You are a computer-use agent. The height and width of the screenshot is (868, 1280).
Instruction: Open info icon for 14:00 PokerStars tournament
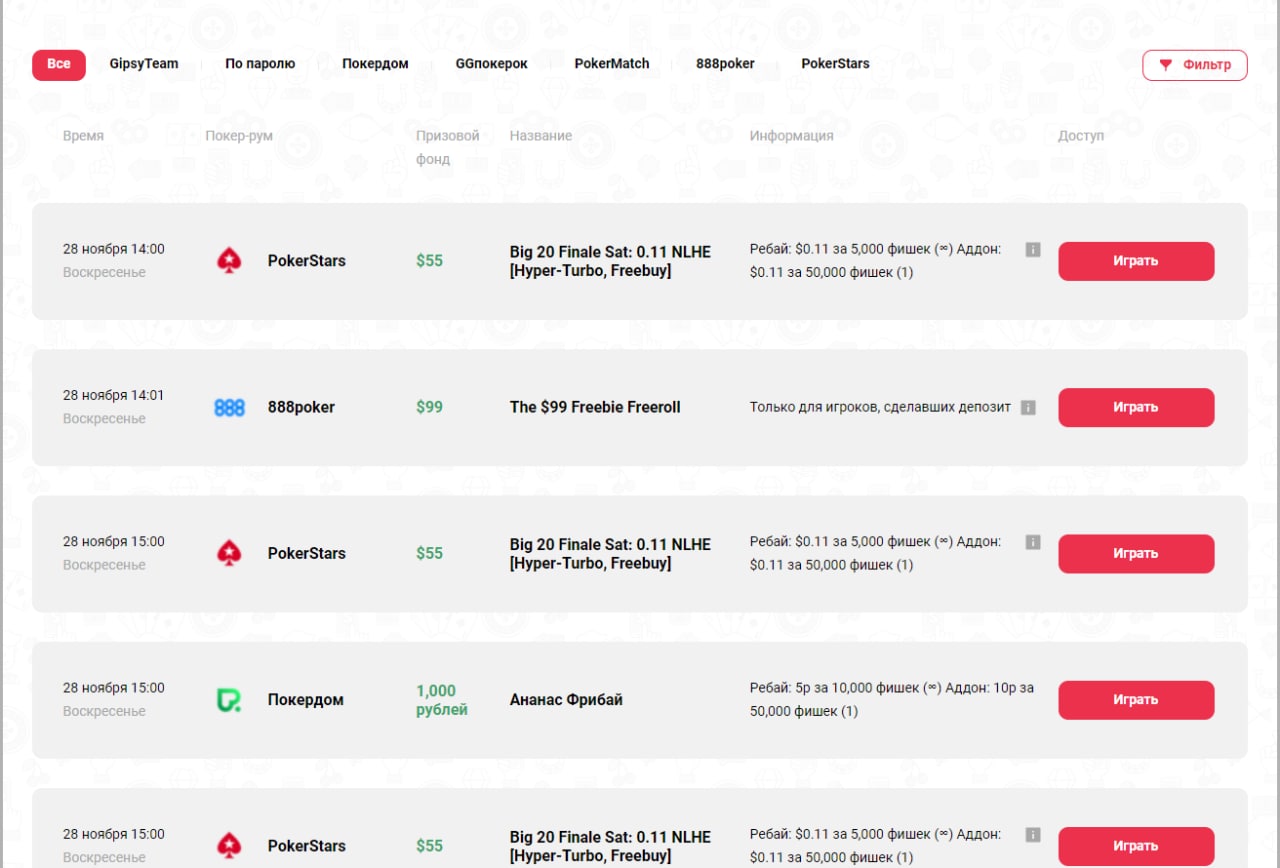pyautogui.click(x=1033, y=249)
